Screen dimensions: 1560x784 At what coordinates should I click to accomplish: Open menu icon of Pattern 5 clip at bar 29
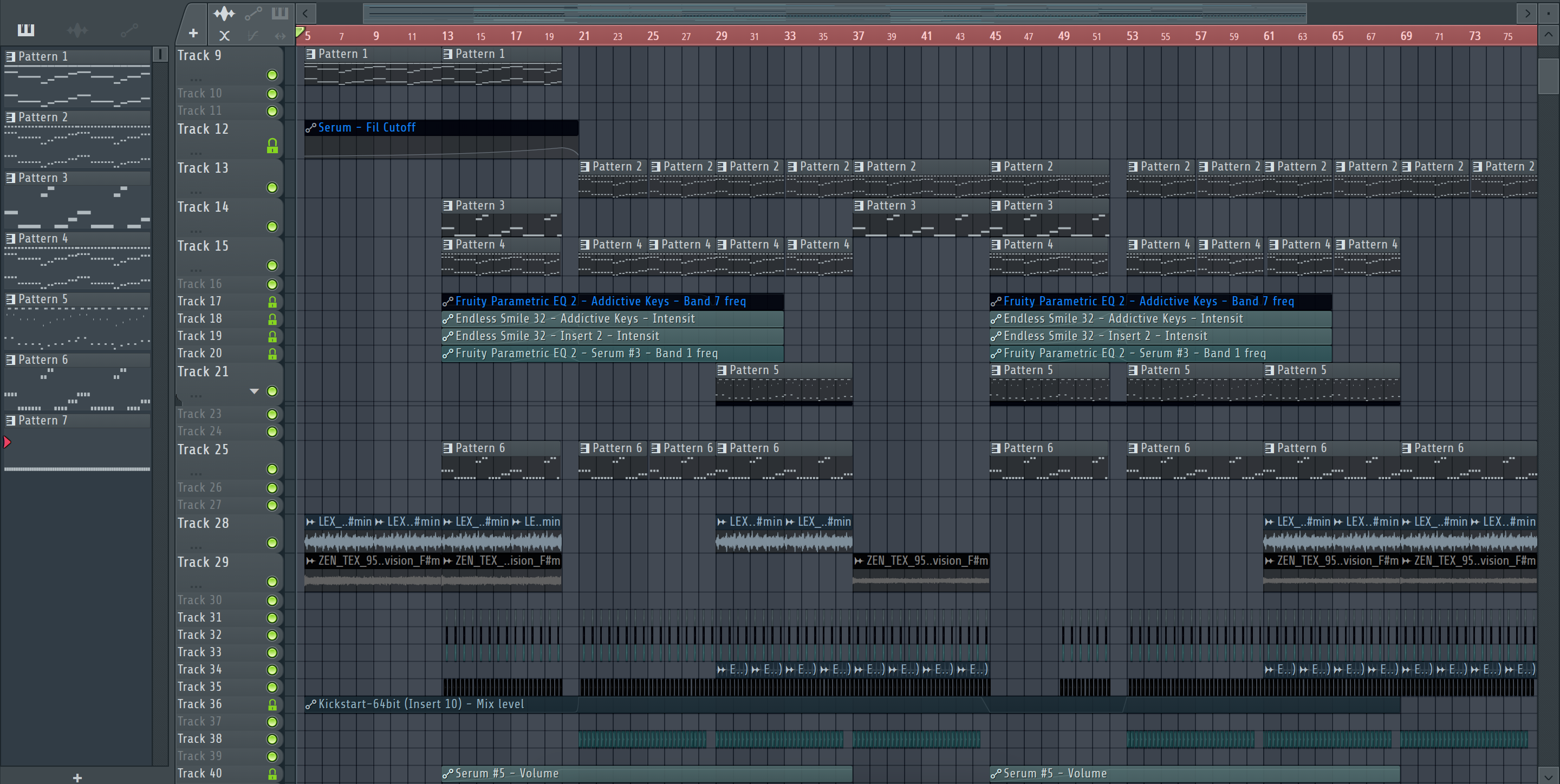(722, 370)
